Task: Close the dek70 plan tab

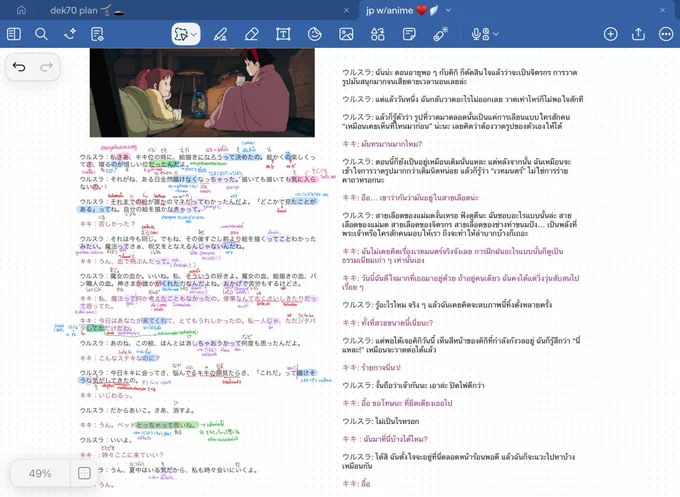Action: pyautogui.click(x=346, y=10)
